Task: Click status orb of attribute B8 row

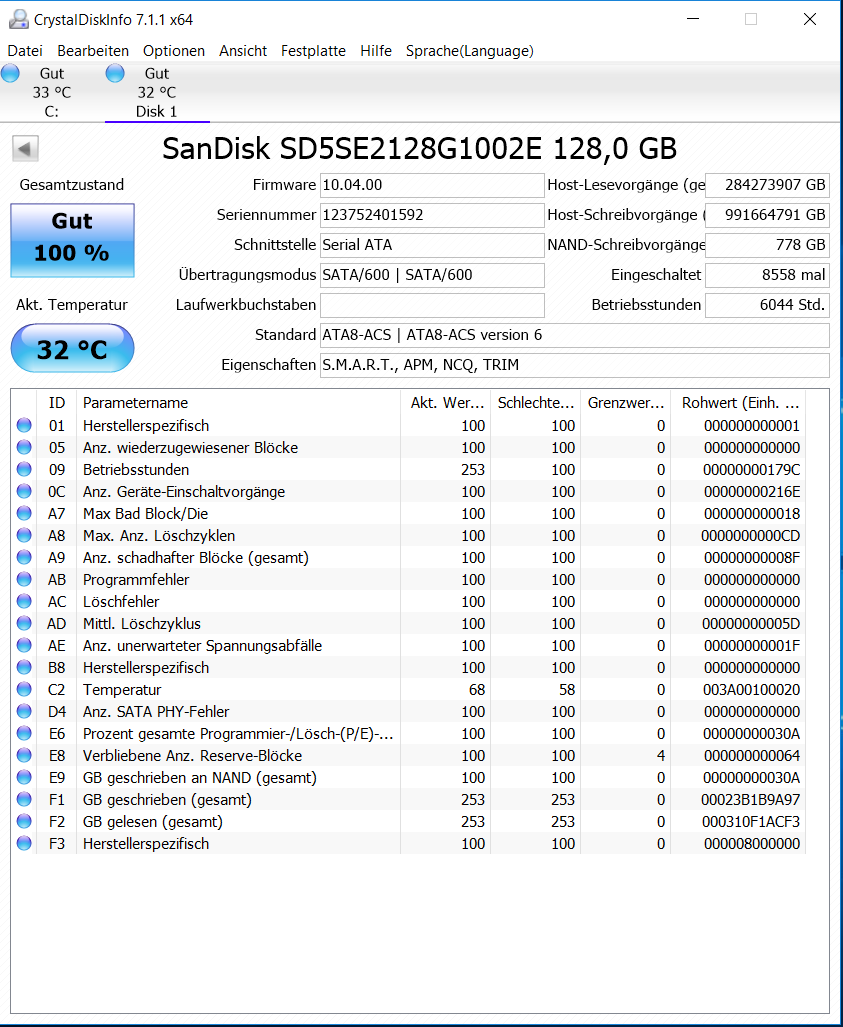Action: [24, 667]
